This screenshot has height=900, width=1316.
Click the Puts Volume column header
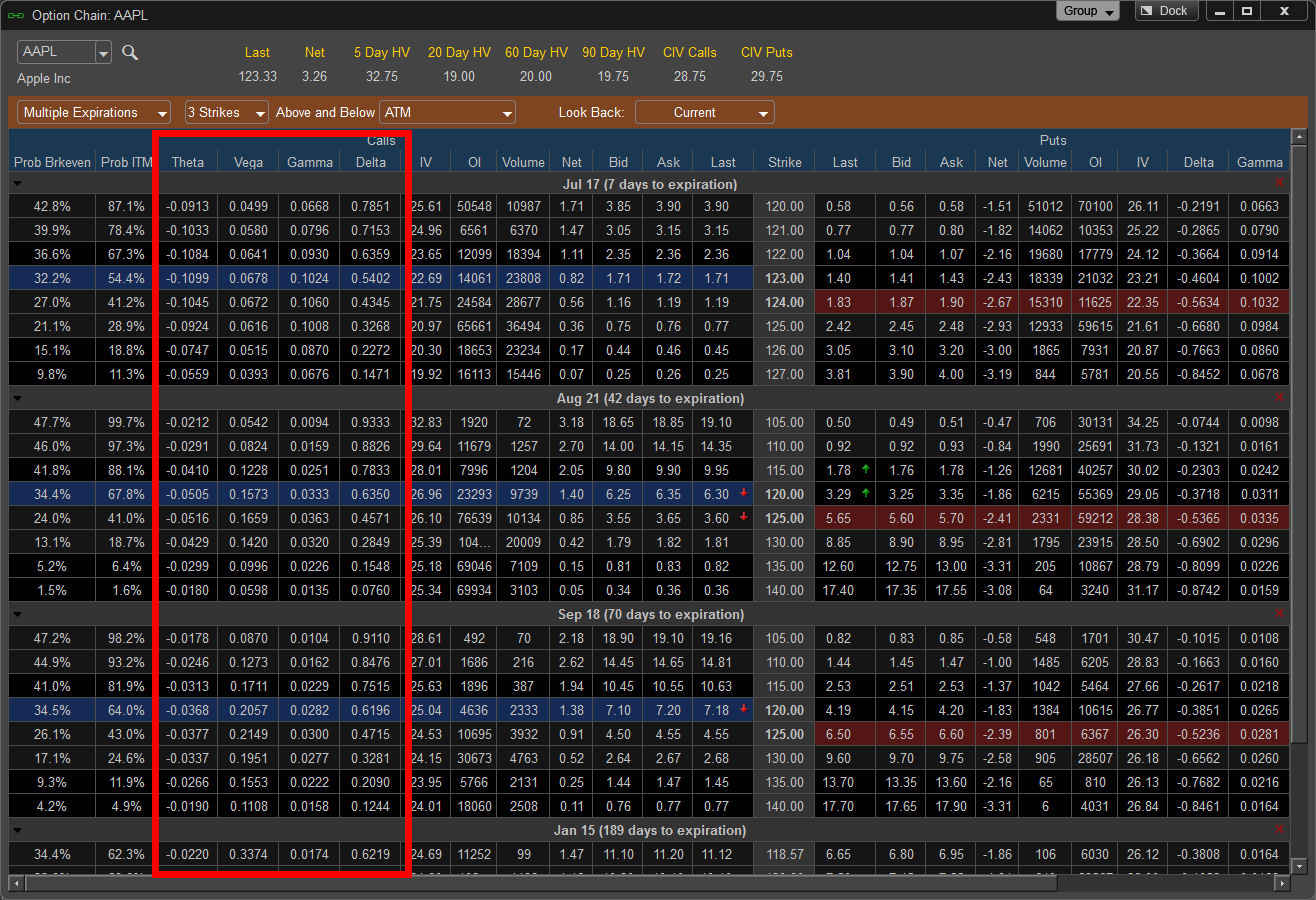1045,162
